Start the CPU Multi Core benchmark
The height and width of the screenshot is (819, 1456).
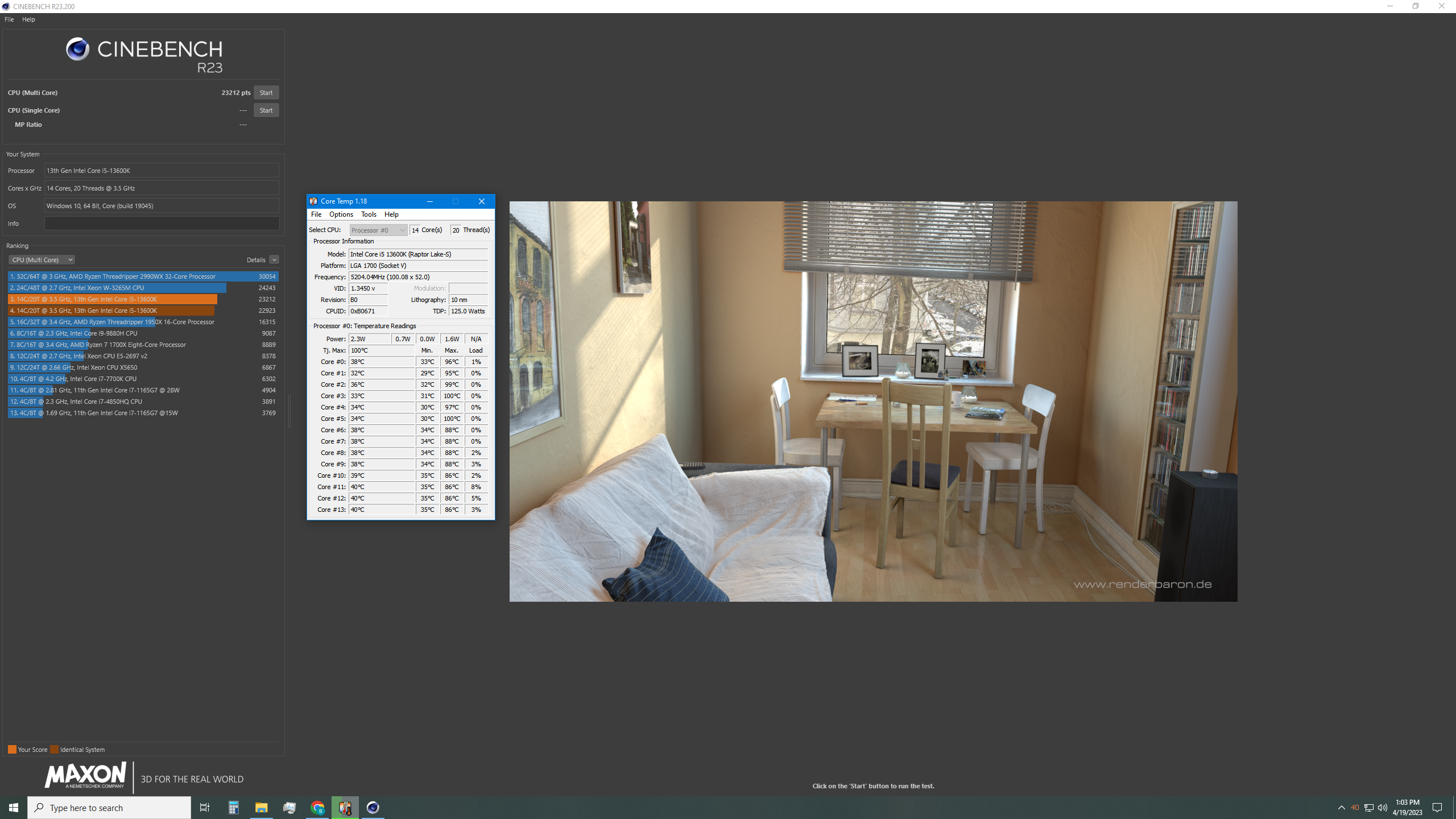[x=266, y=93]
